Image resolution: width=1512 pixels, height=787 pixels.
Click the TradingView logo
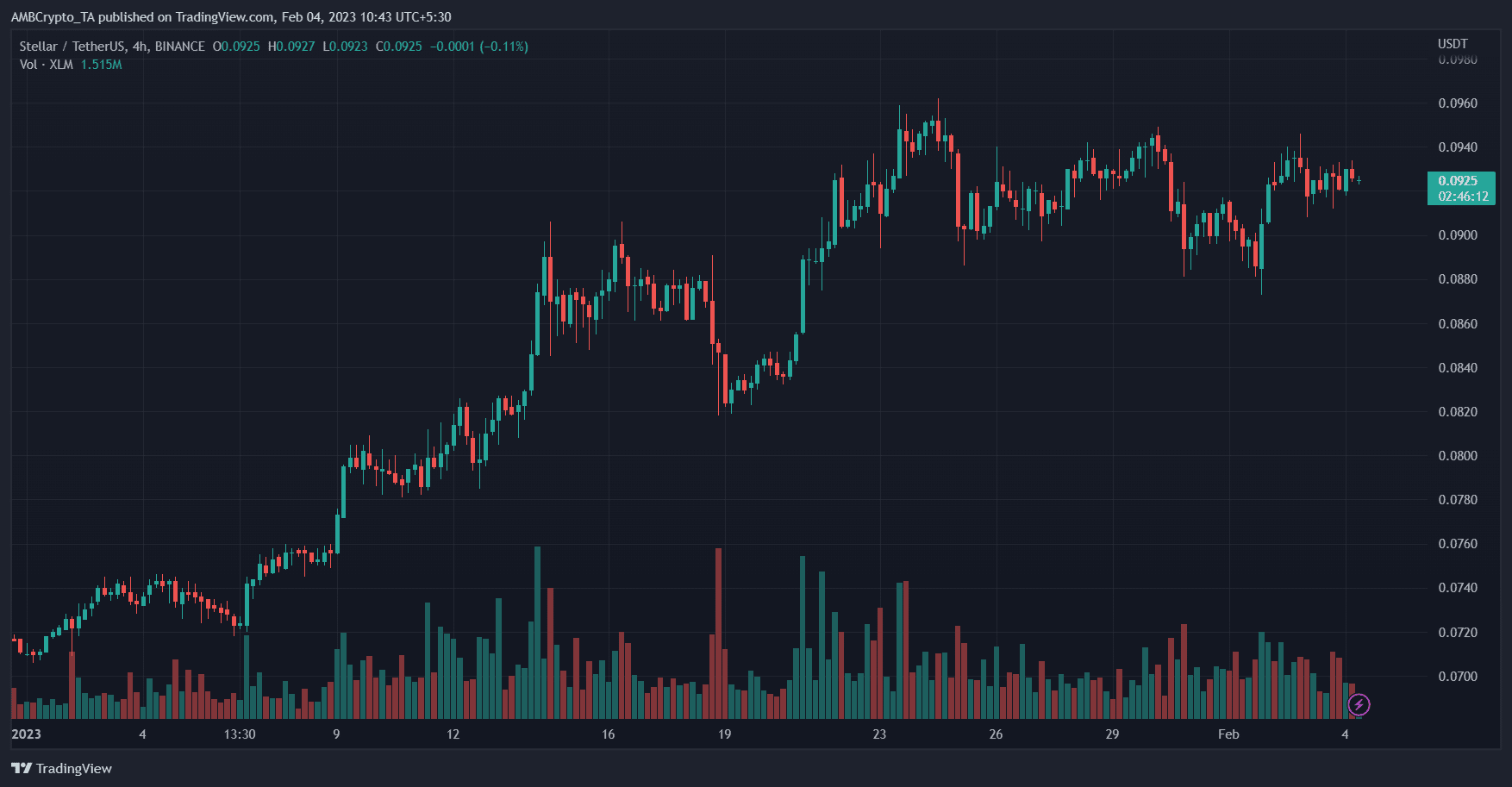(62, 768)
